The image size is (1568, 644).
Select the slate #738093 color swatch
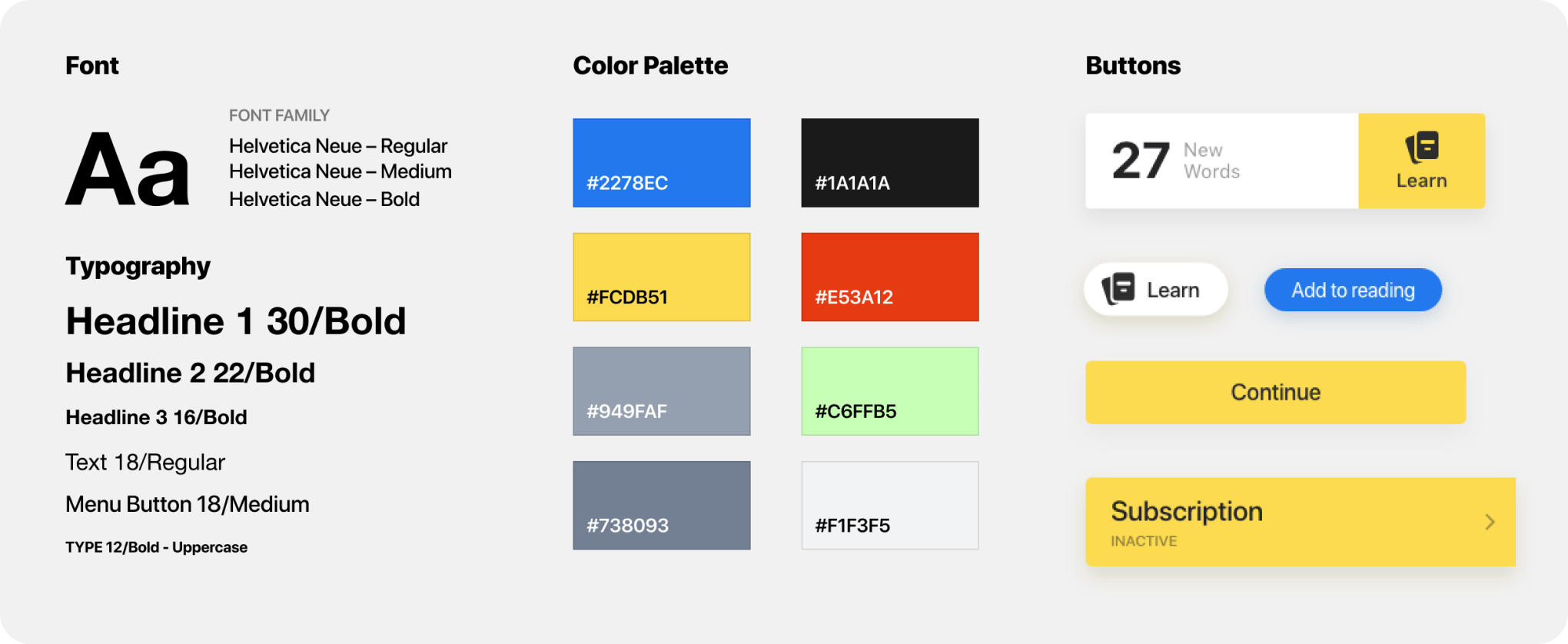tap(661, 505)
